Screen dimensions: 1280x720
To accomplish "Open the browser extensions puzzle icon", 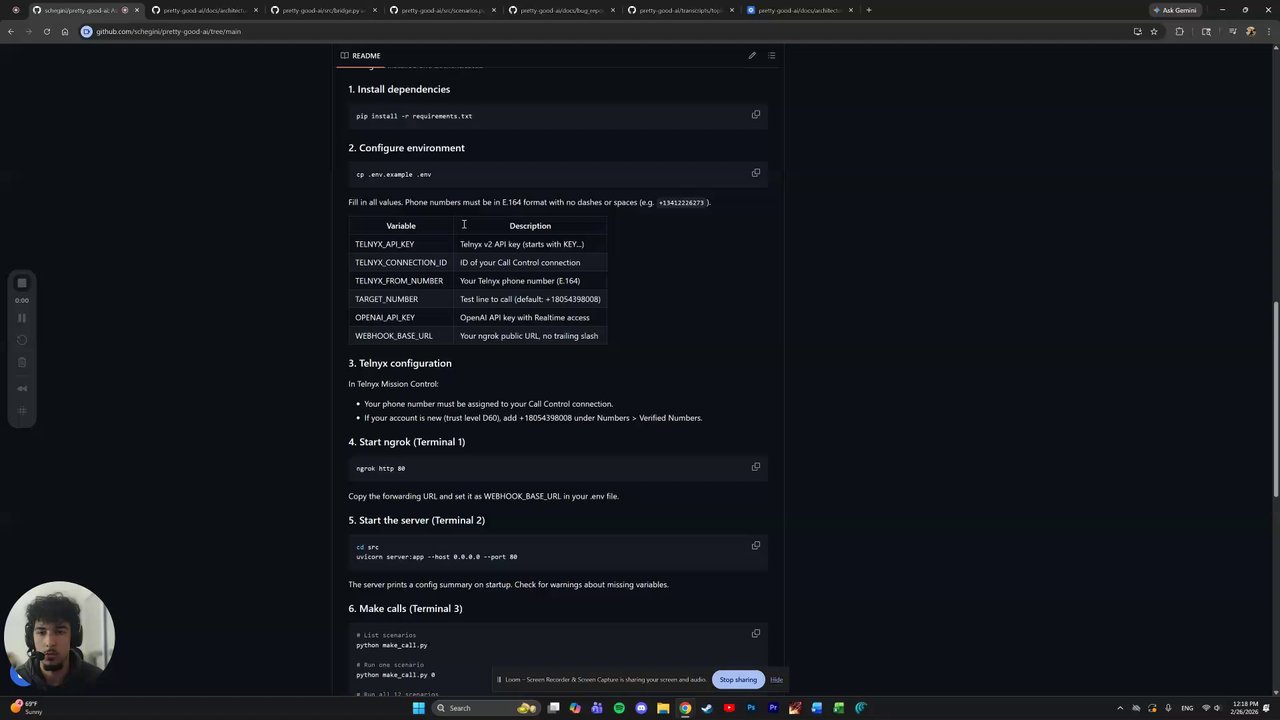I will pyautogui.click(x=1179, y=31).
